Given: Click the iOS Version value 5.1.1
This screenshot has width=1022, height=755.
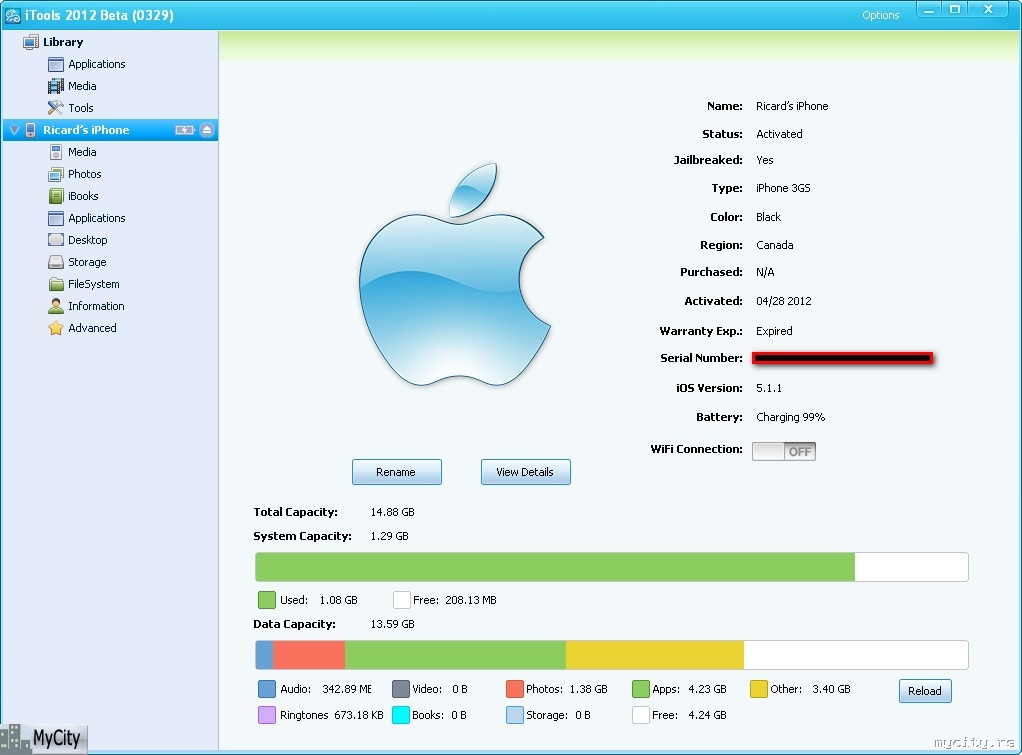Looking at the screenshot, I should coord(768,388).
